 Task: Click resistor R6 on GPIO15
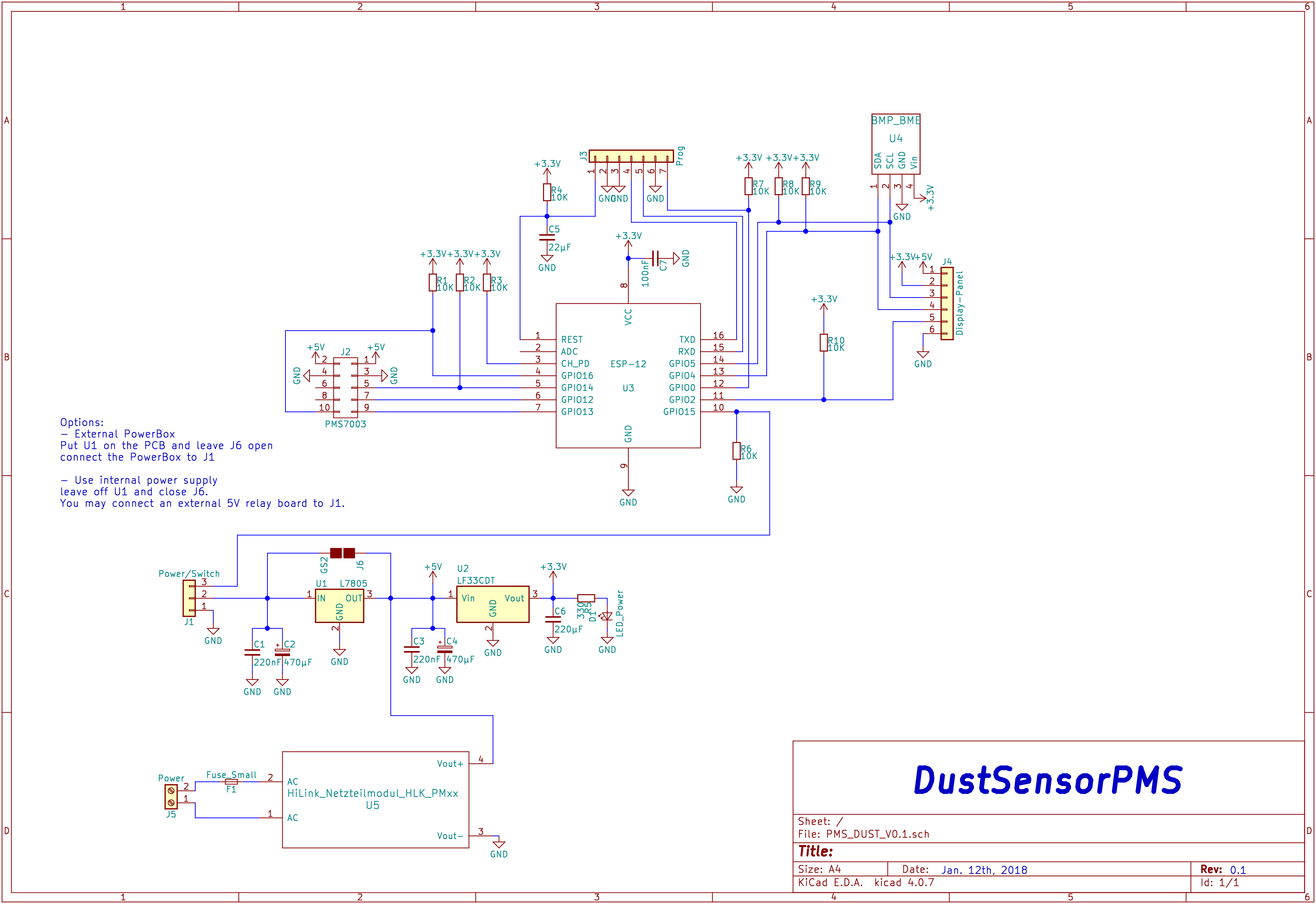pyautogui.click(x=736, y=451)
